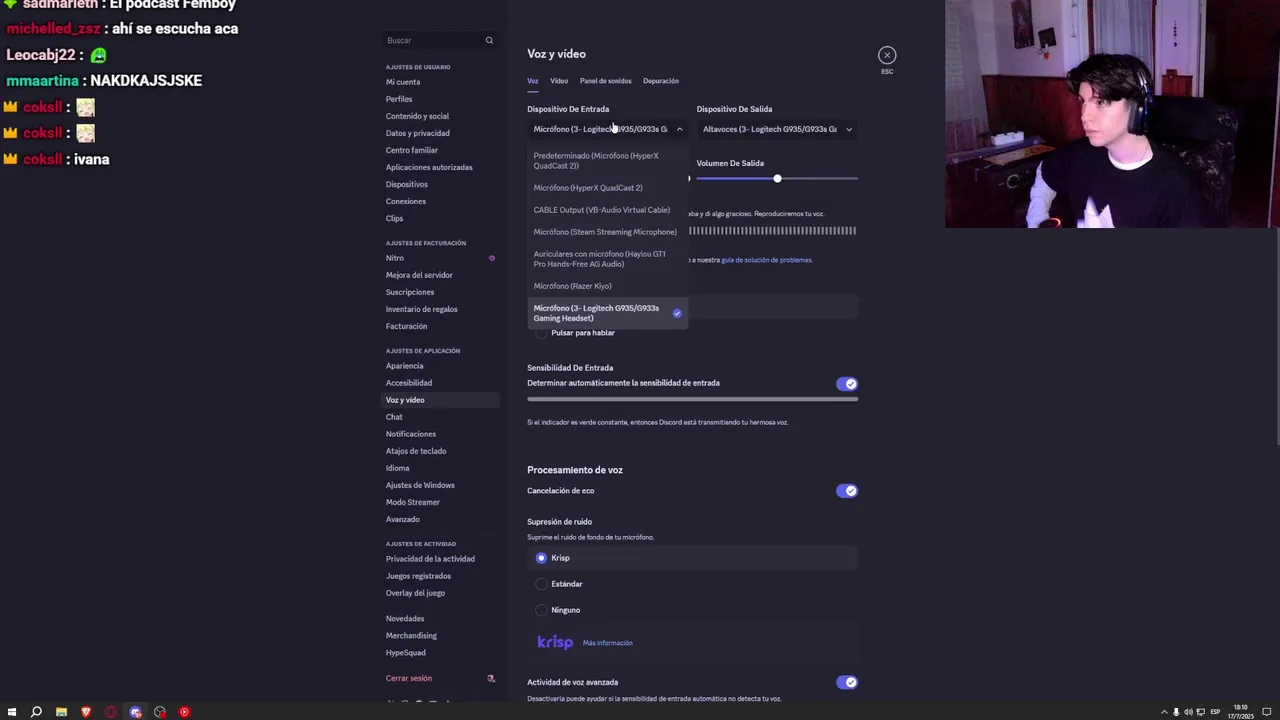Open Windows taskbar search

coord(36,712)
